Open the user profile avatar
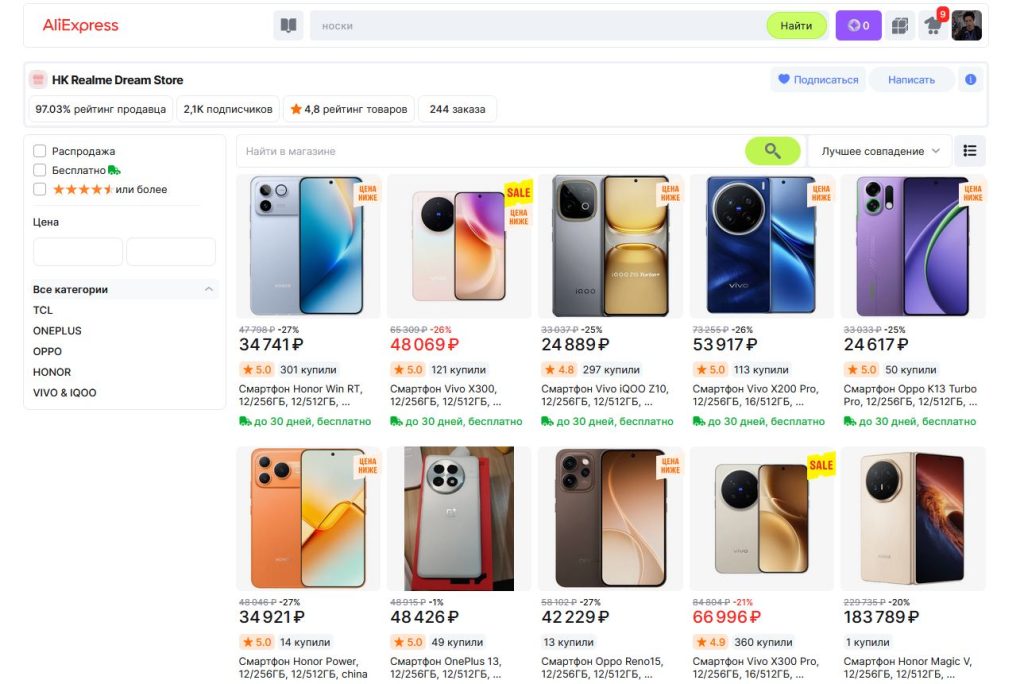Screen dimensions: 1024x684 pyautogui.click(x=966, y=26)
